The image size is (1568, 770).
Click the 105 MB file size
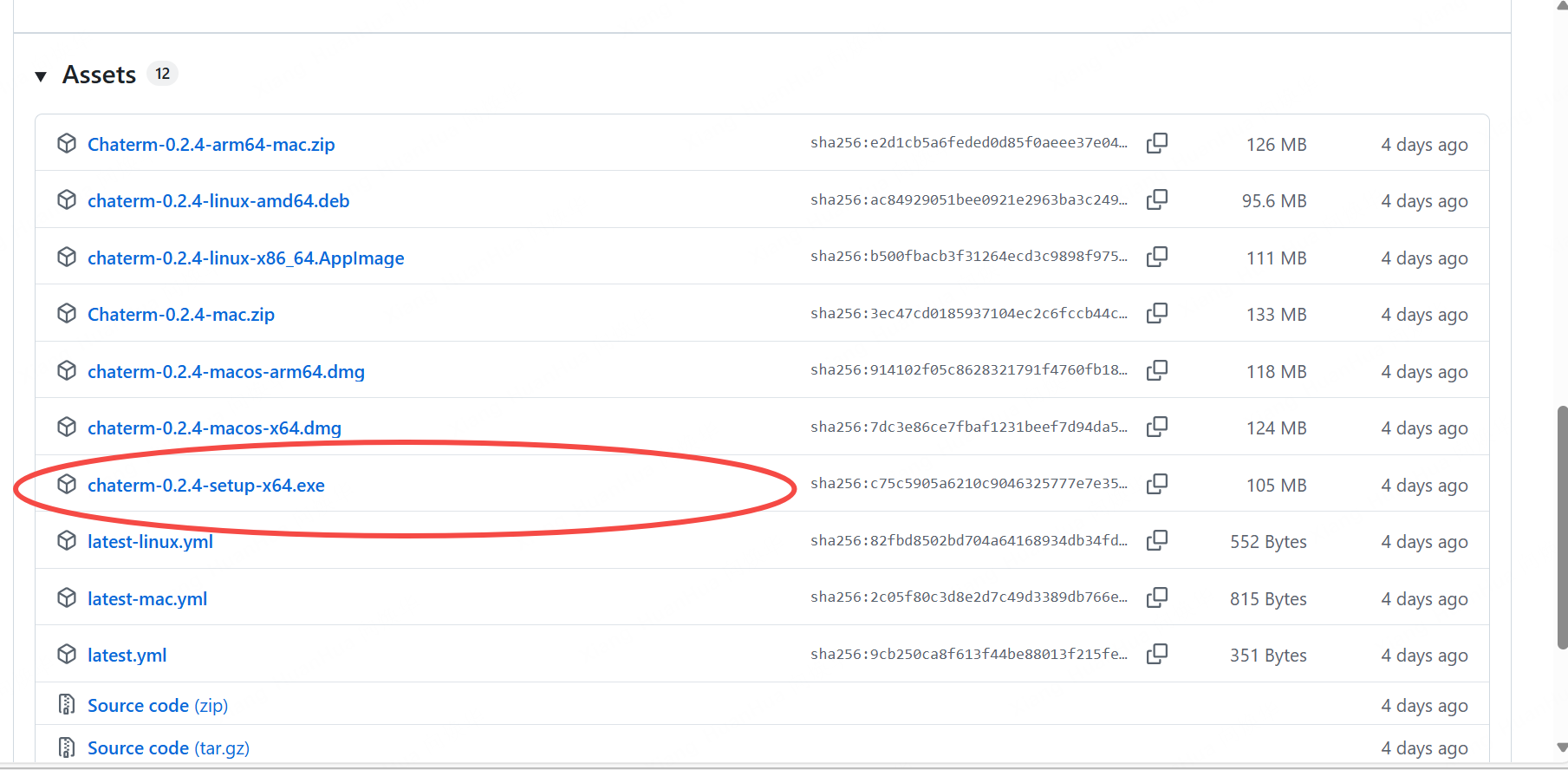(1277, 486)
